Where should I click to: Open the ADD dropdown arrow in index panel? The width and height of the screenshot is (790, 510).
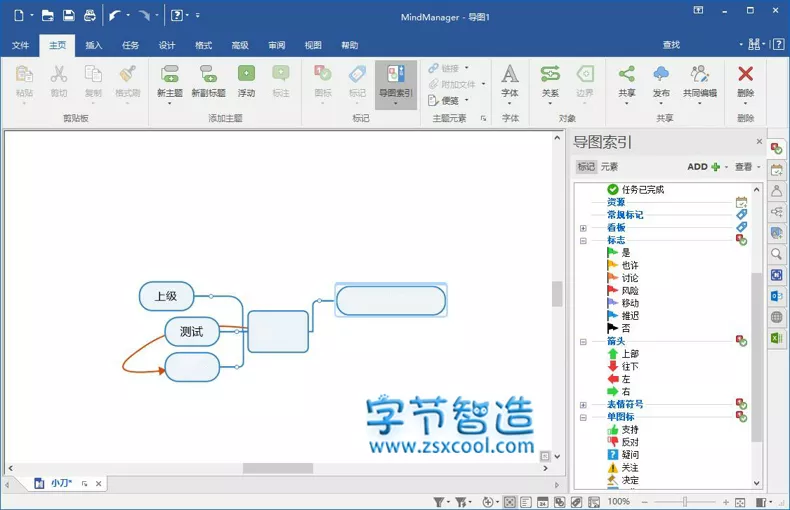727,167
